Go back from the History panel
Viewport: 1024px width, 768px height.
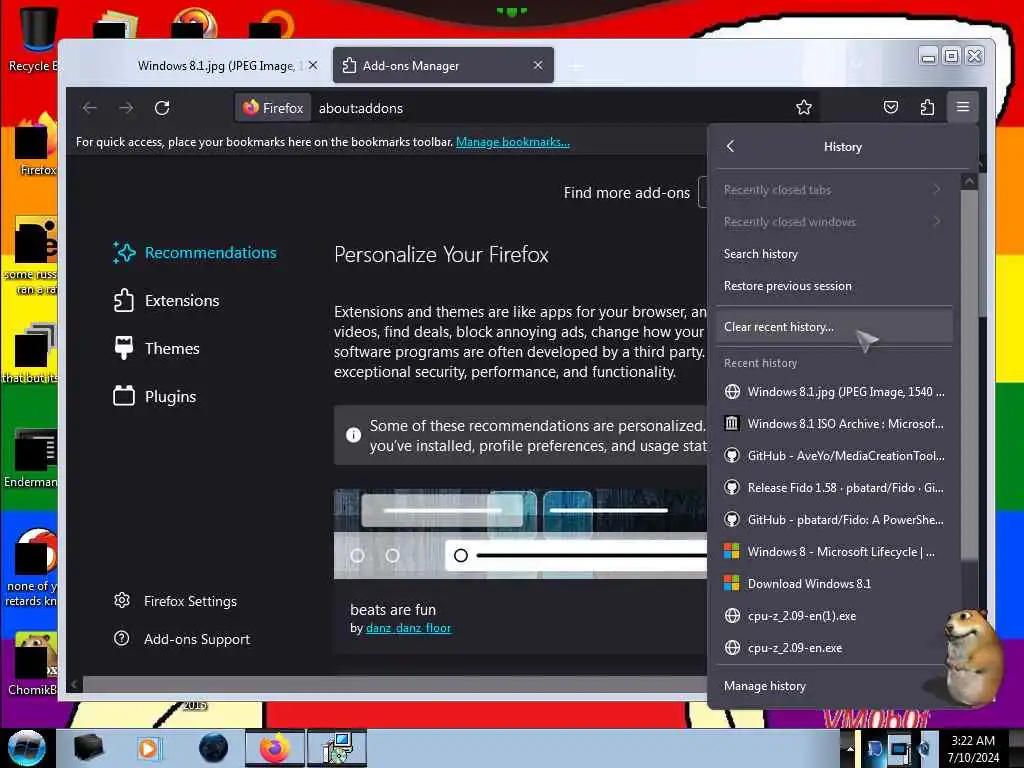pyautogui.click(x=731, y=146)
